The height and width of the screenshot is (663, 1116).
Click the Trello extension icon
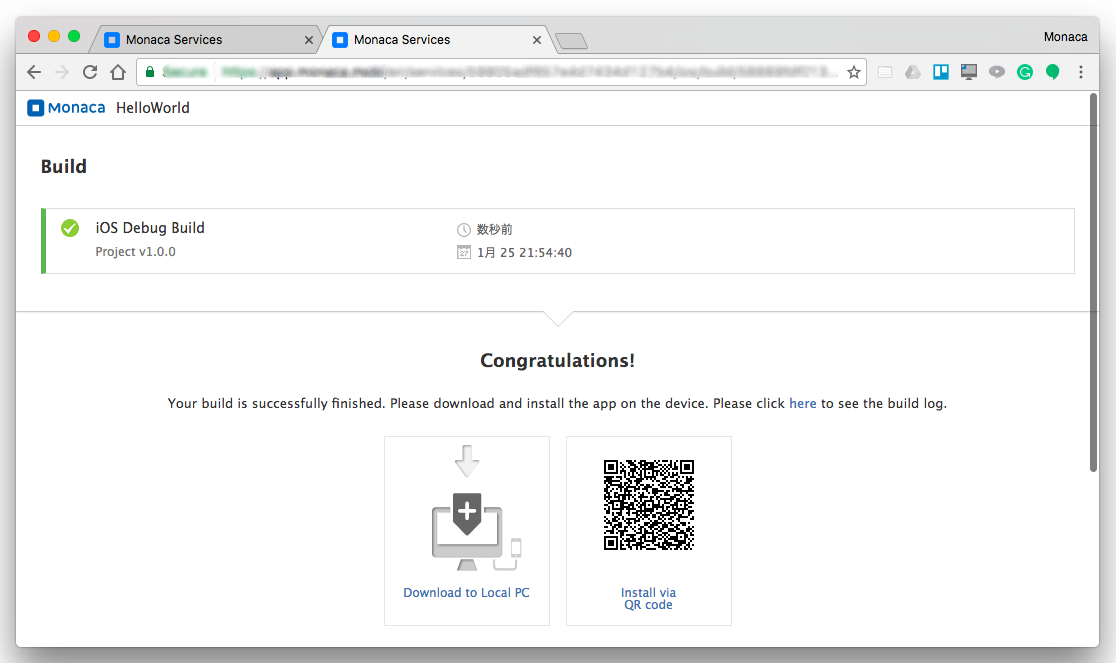tap(941, 72)
